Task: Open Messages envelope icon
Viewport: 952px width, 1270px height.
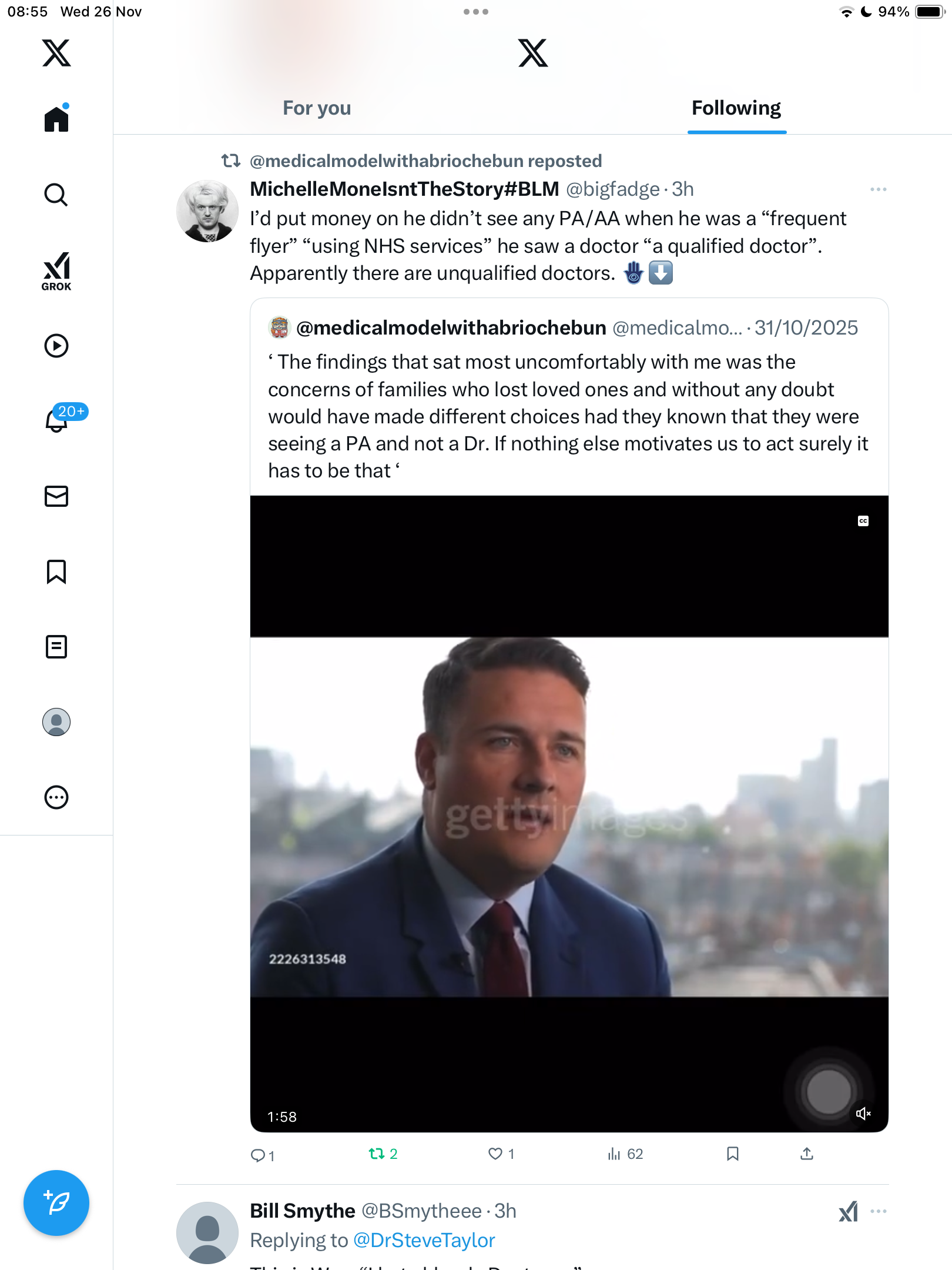Action: [56, 496]
